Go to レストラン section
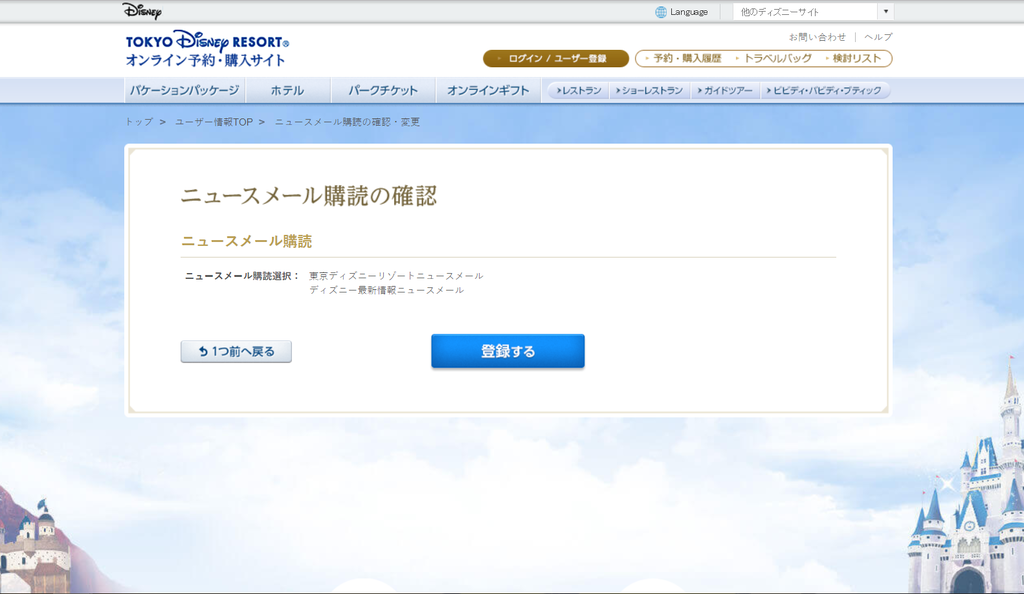Screen dimensions: 1024x594 point(579,91)
